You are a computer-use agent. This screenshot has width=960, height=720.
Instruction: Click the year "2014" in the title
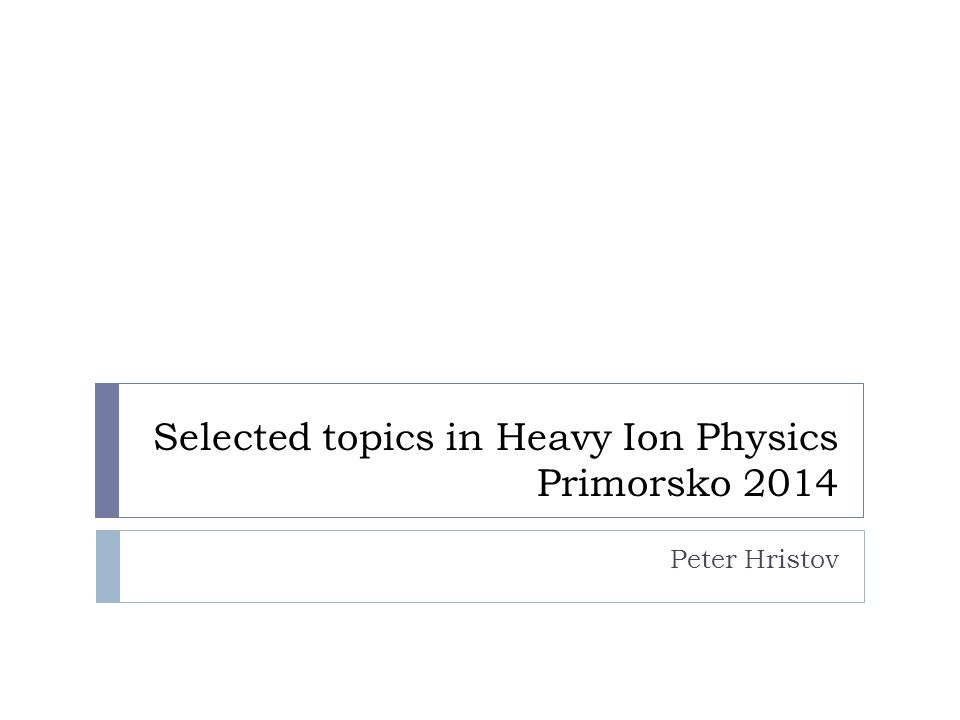[x=790, y=483]
